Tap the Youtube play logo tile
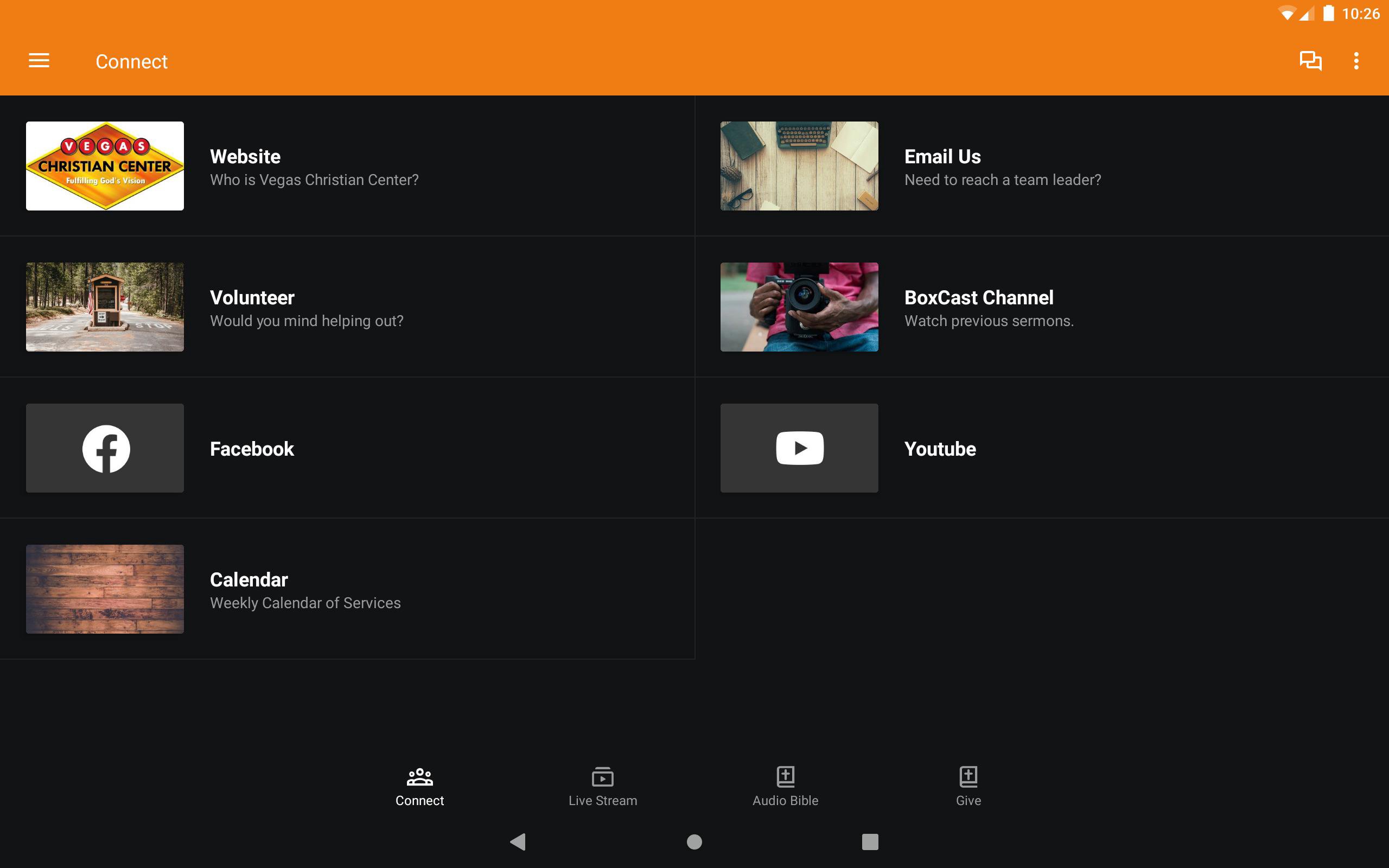This screenshot has width=1389, height=868. pyautogui.click(x=799, y=448)
